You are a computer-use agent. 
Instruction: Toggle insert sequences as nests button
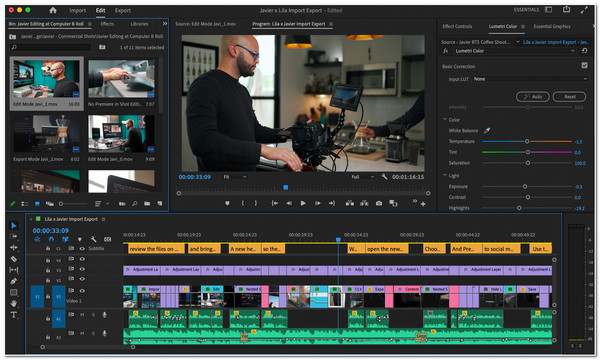click(38, 239)
